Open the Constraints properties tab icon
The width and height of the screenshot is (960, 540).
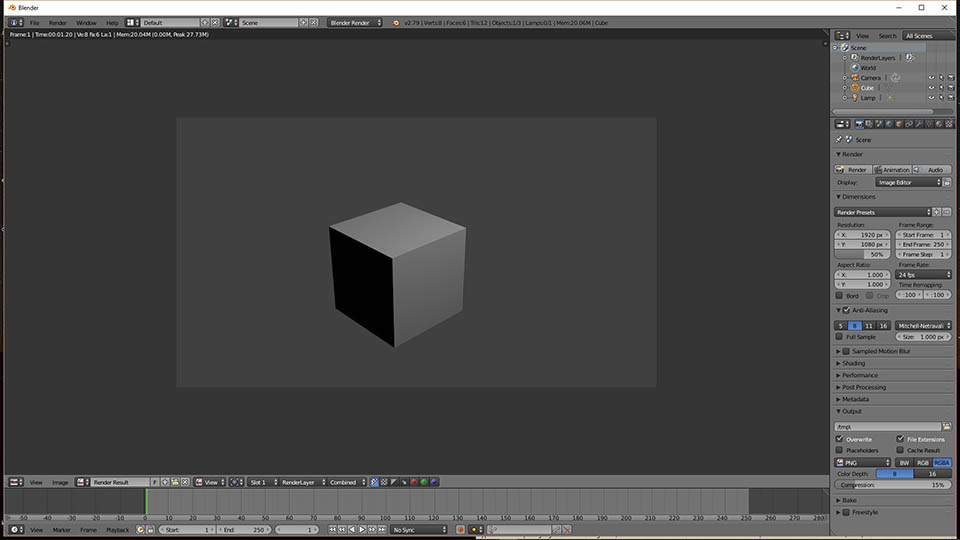[909, 124]
